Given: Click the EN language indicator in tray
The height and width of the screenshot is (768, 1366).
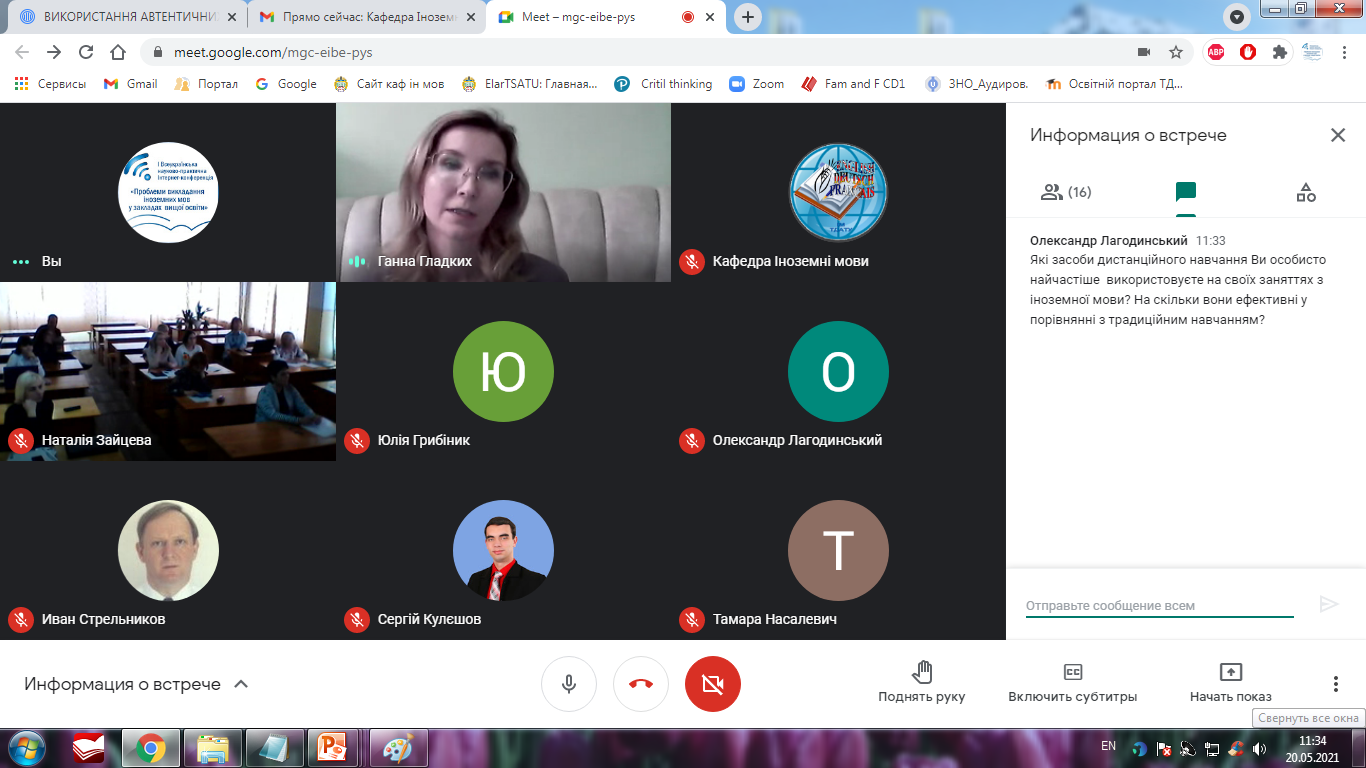Looking at the screenshot, I should [1108, 746].
